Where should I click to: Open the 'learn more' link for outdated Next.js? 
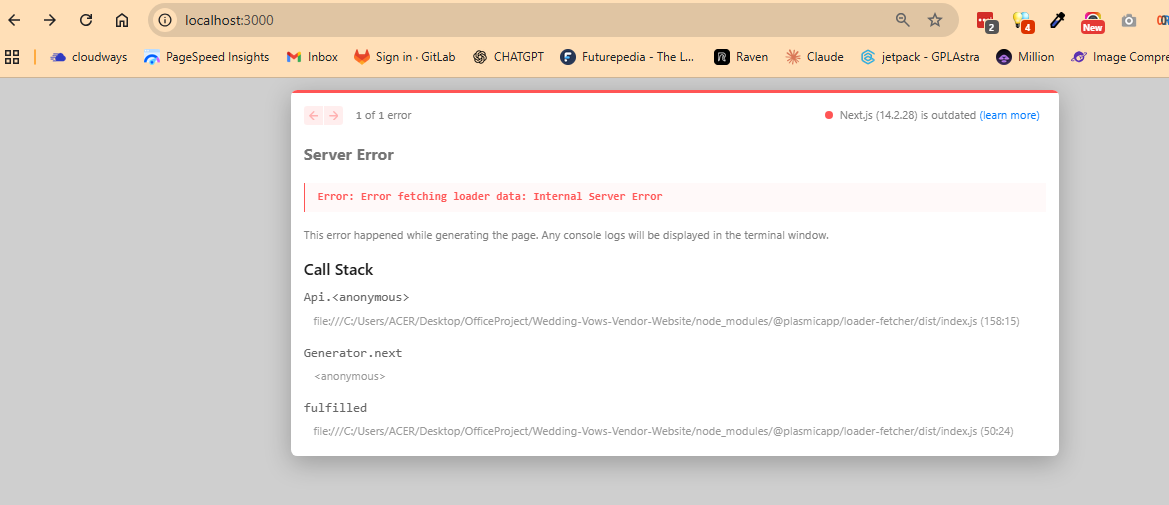pos(1009,116)
